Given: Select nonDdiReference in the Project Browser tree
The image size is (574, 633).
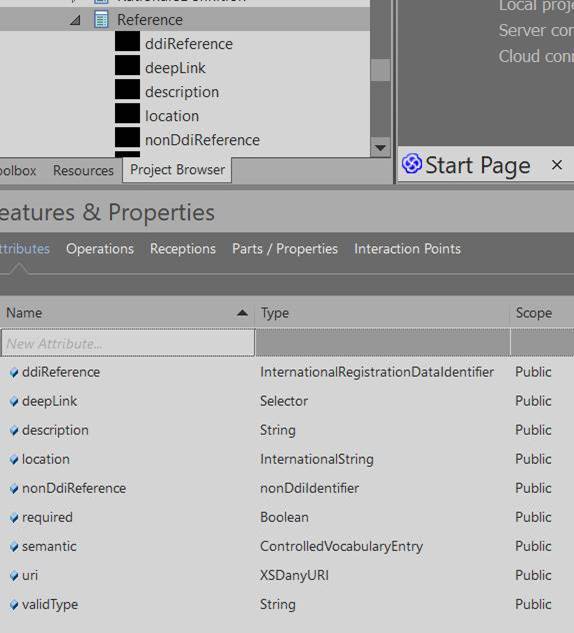Looking at the screenshot, I should coord(202,140).
